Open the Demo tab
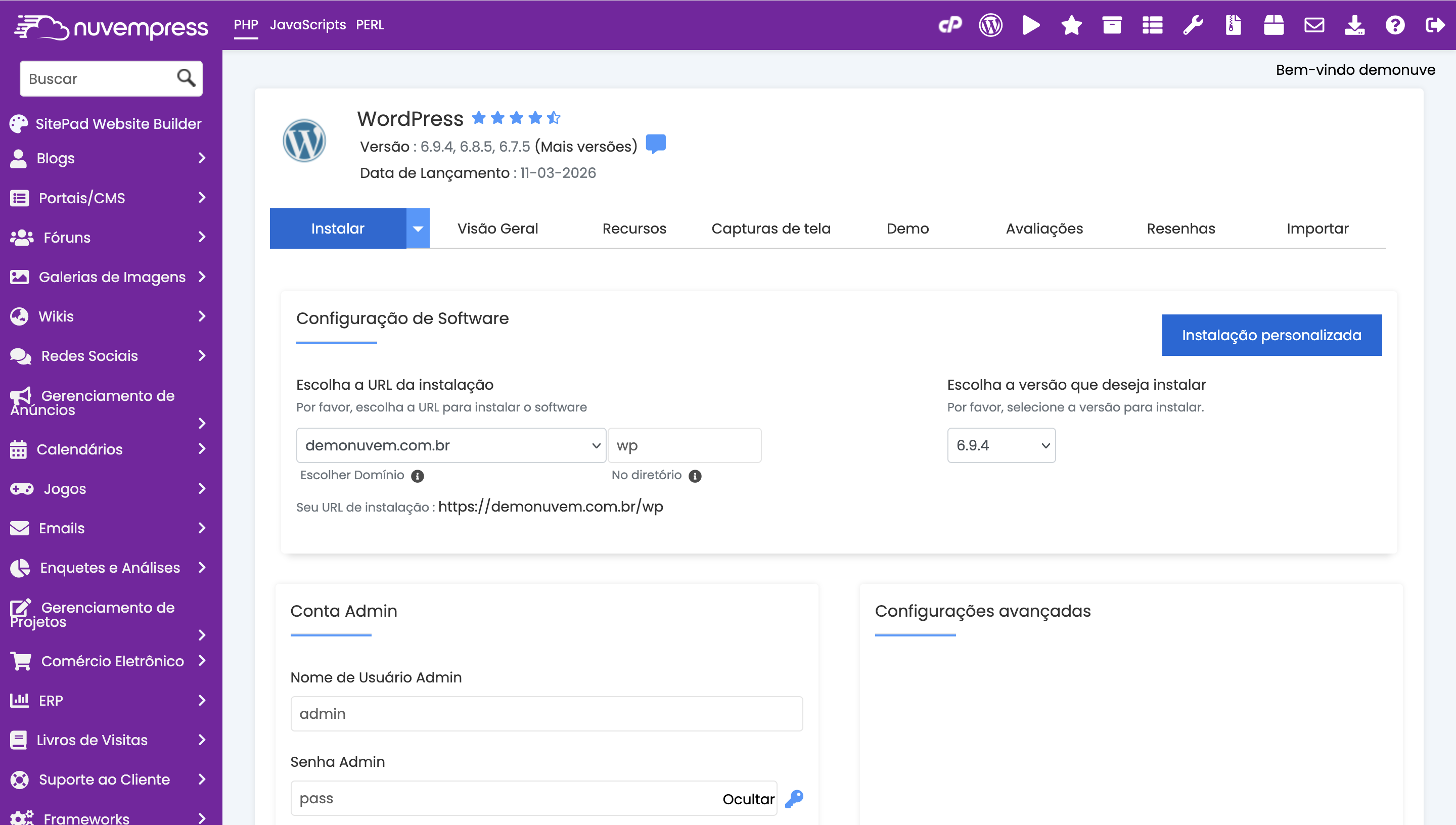This screenshot has width=1456, height=825. 907,228
